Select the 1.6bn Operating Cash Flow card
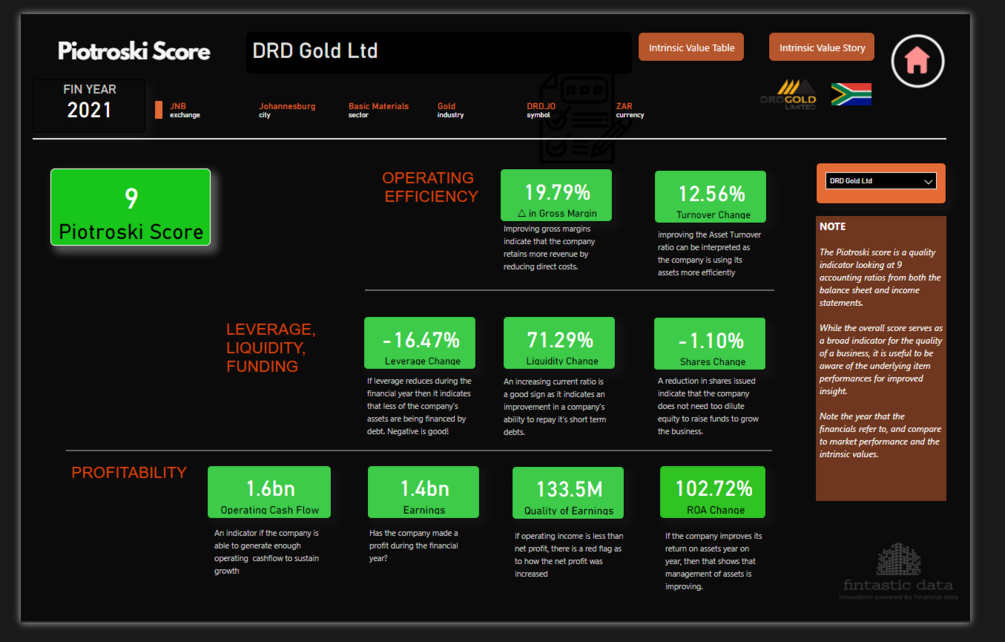This screenshot has height=642, width=1005. pos(269,492)
